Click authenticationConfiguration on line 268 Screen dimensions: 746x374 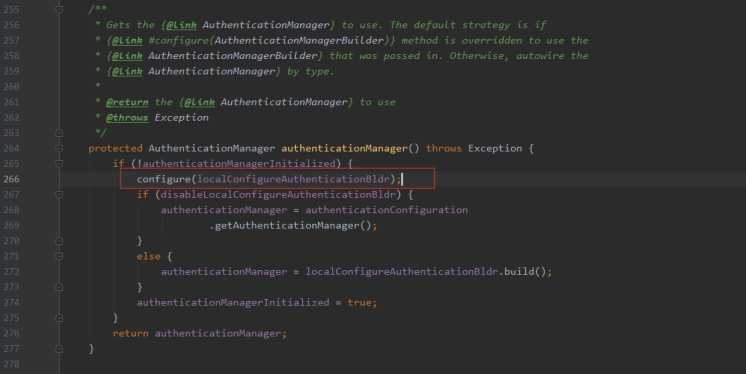coord(386,210)
